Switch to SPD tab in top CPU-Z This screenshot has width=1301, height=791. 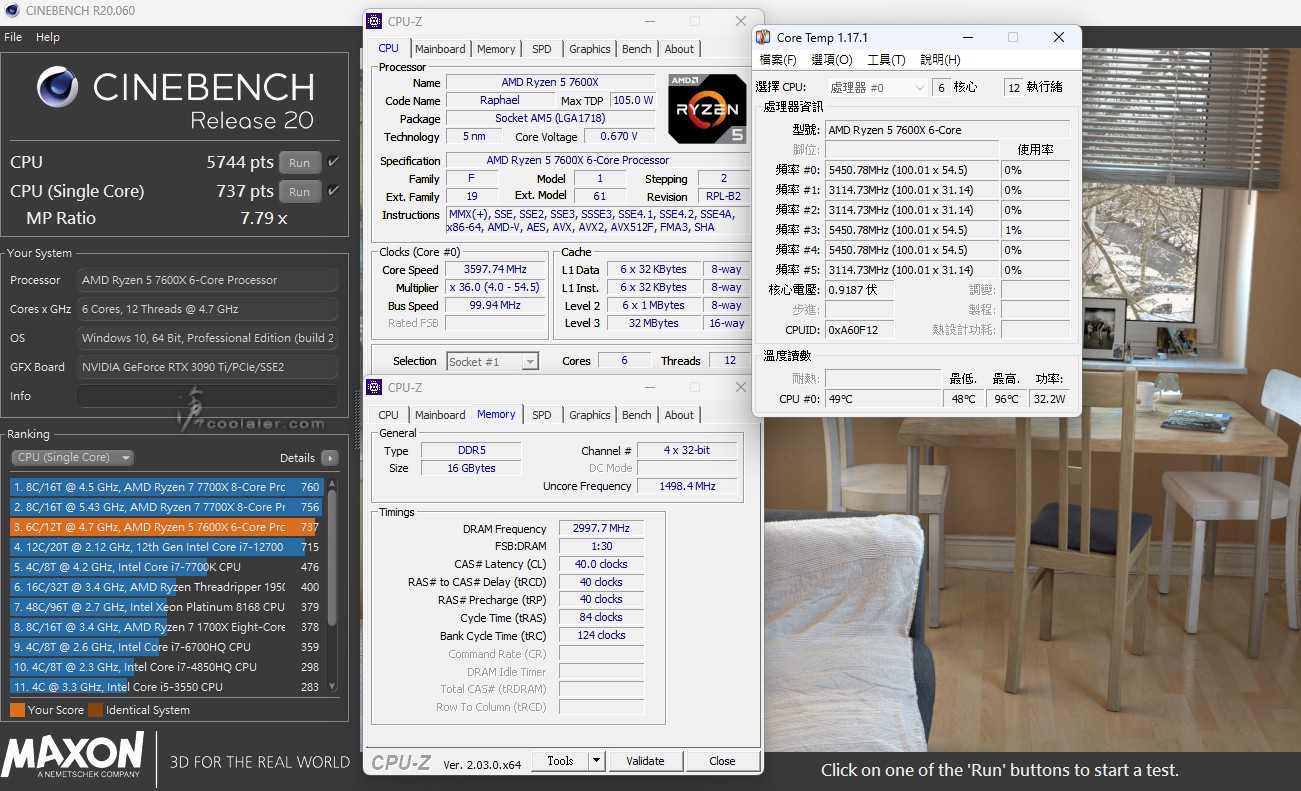click(x=541, y=49)
